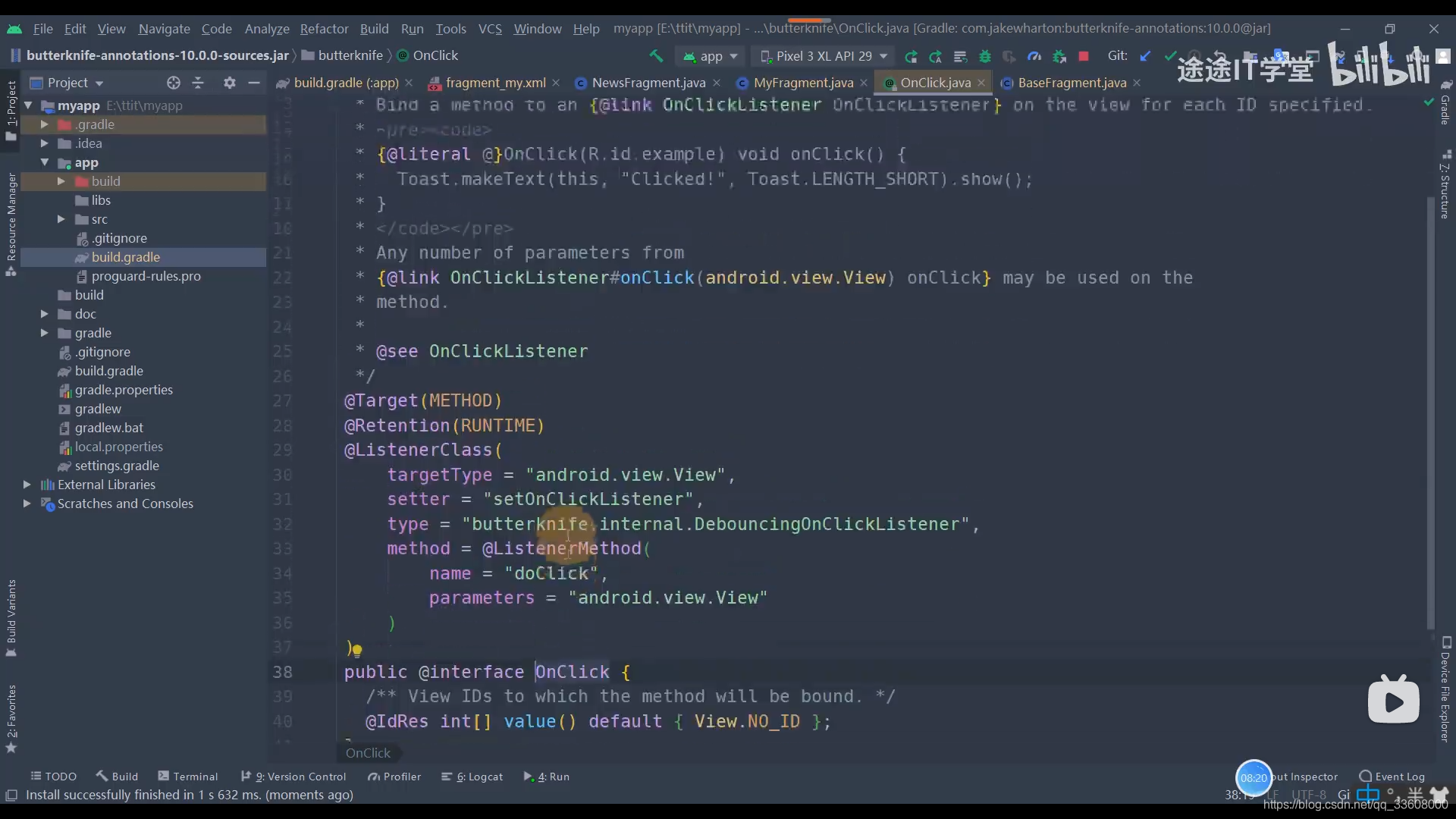Expand the External Libraries tree item
The width and height of the screenshot is (1456, 819).
click(26, 483)
